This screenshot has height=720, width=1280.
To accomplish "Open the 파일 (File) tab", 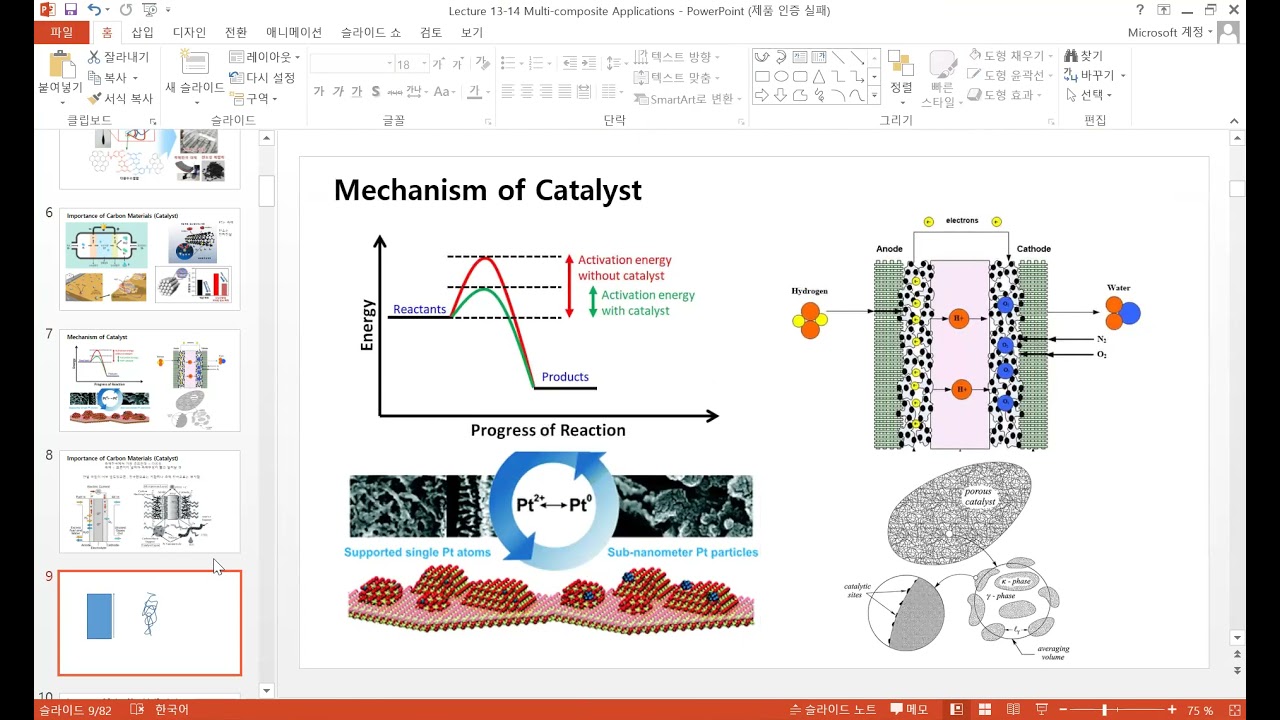I will [61, 32].
